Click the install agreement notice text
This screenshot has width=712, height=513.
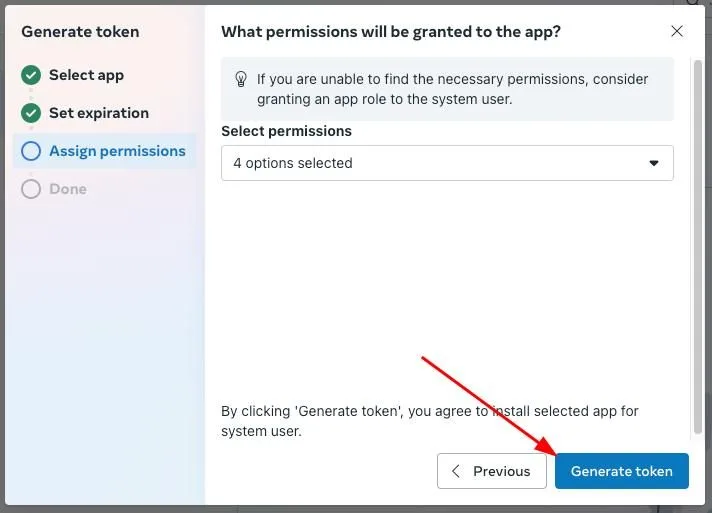430,421
